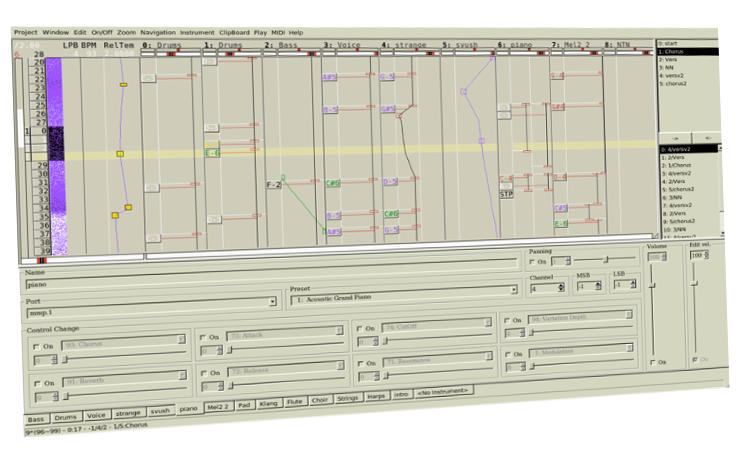Click the playlist scroll-up arrow

(719, 148)
